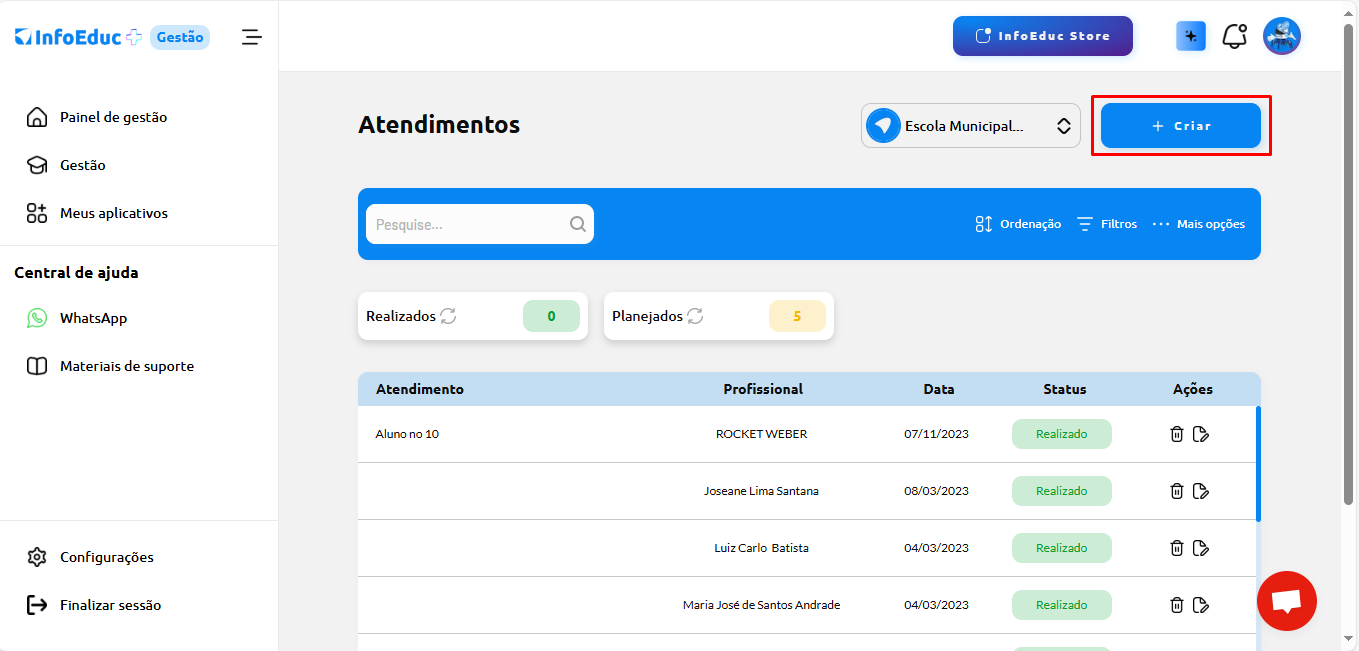Click professional name Maria José de Santos Andrade
The image size is (1359, 651).
(x=761, y=605)
